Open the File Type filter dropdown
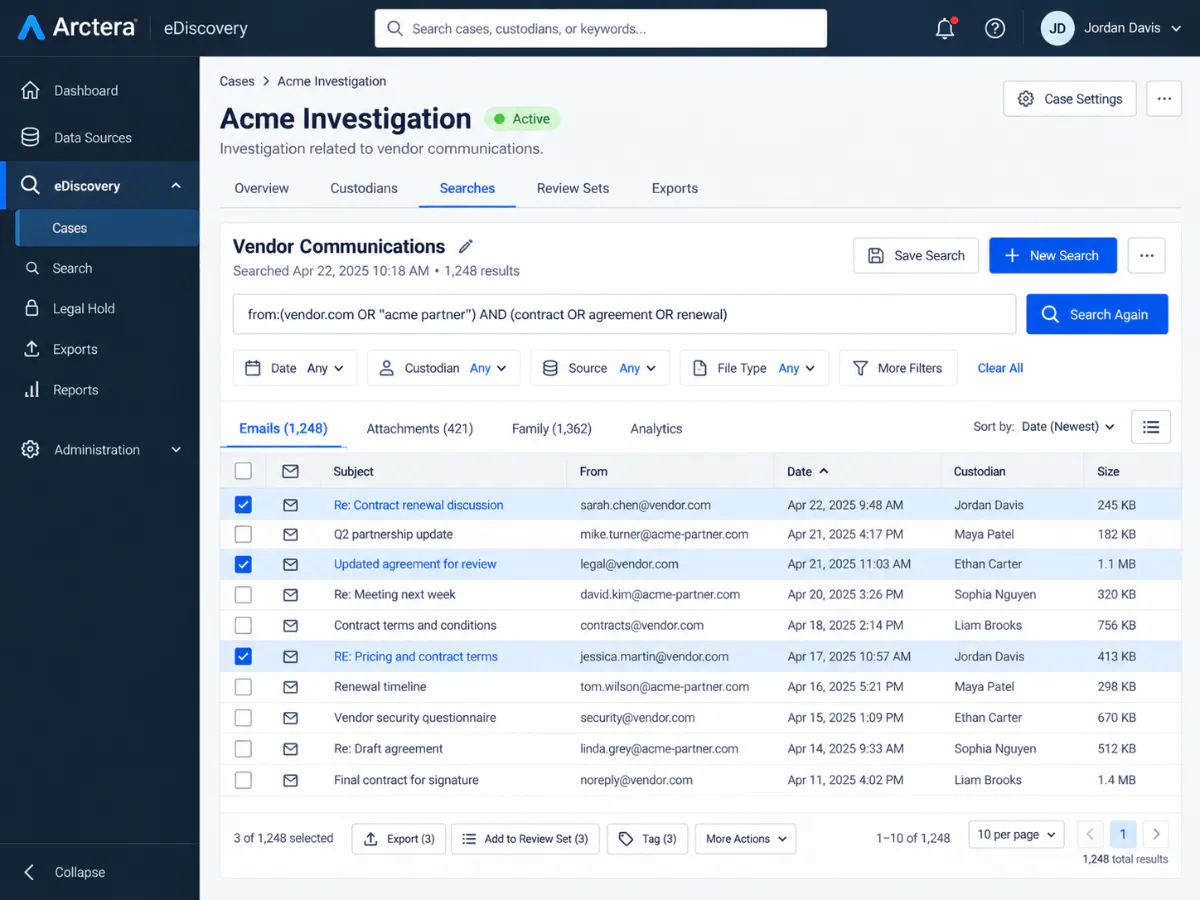The width and height of the screenshot is (1200, 900). click(x=754, y=368)
